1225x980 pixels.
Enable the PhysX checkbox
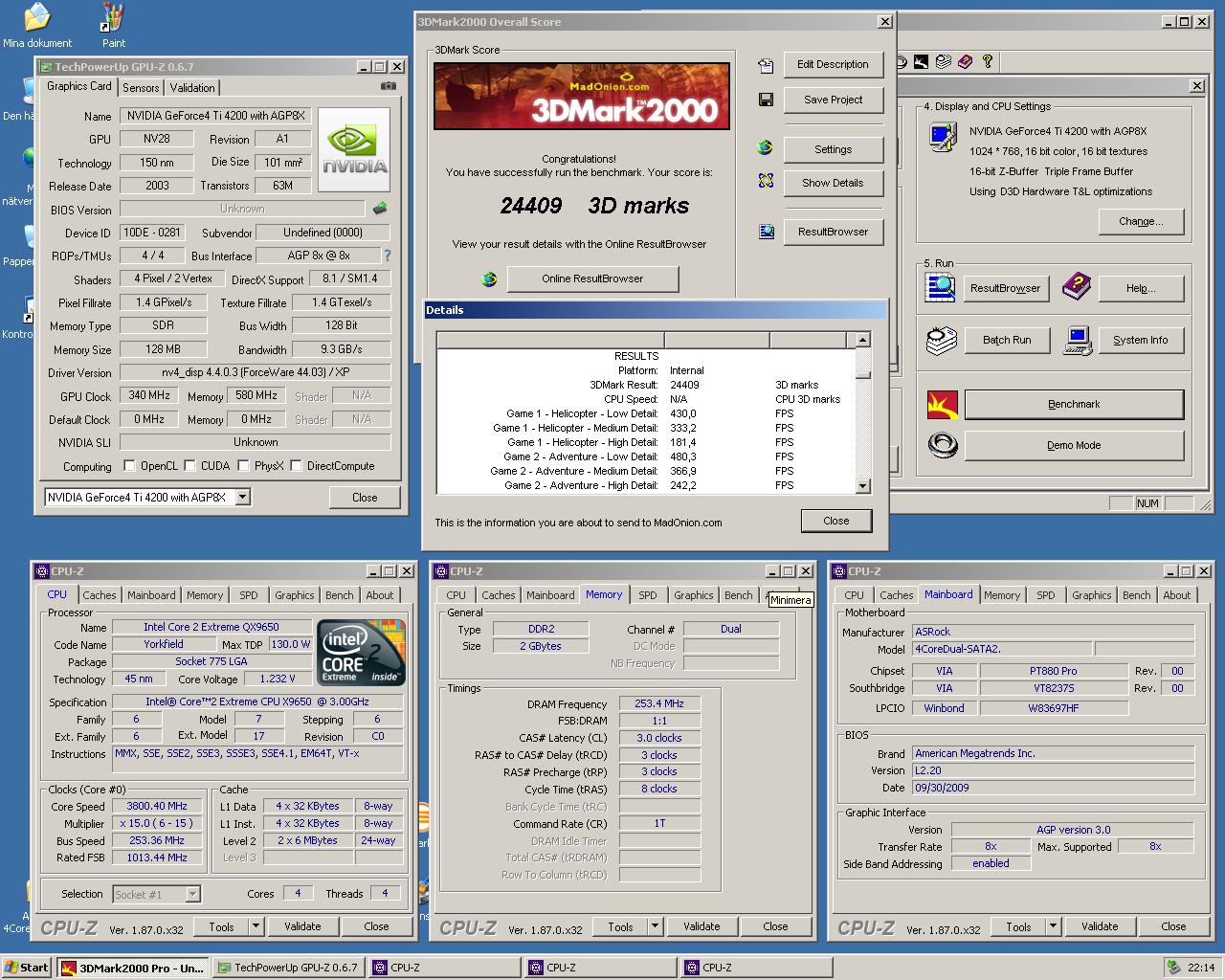point(244,466)
